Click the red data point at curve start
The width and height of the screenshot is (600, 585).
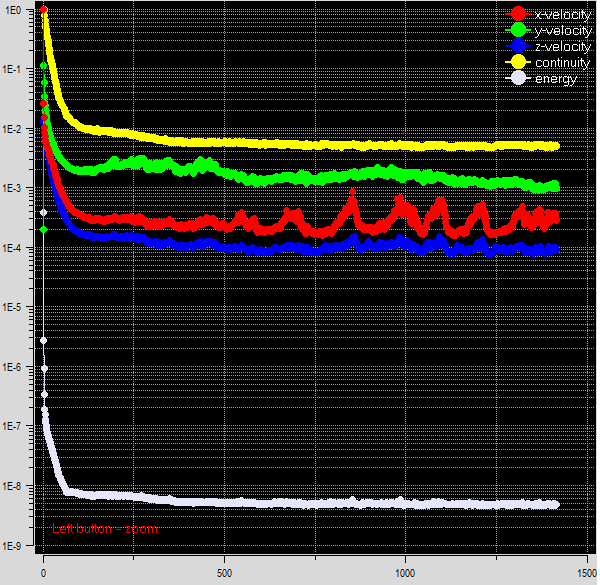click(x=43, y=10)
